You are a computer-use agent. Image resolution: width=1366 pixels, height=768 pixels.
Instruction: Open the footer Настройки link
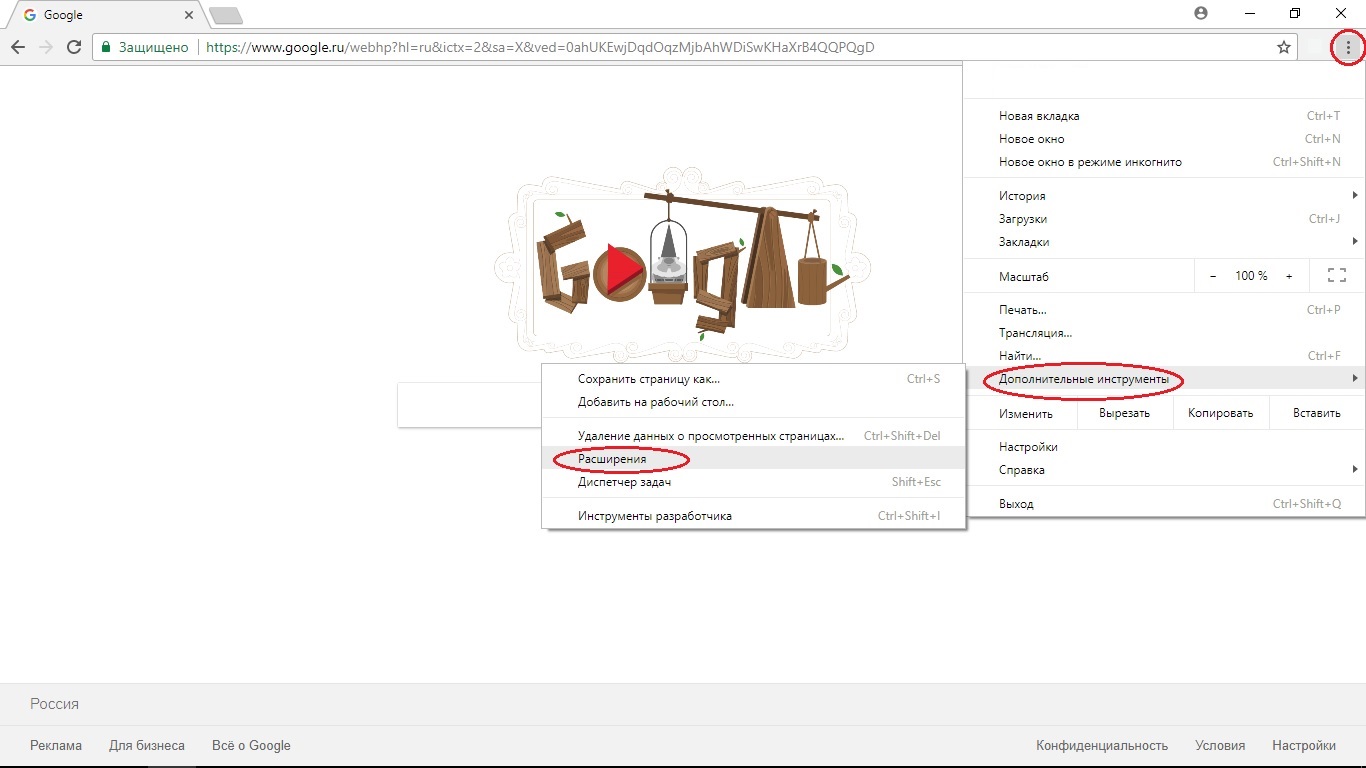point(1304,745)
